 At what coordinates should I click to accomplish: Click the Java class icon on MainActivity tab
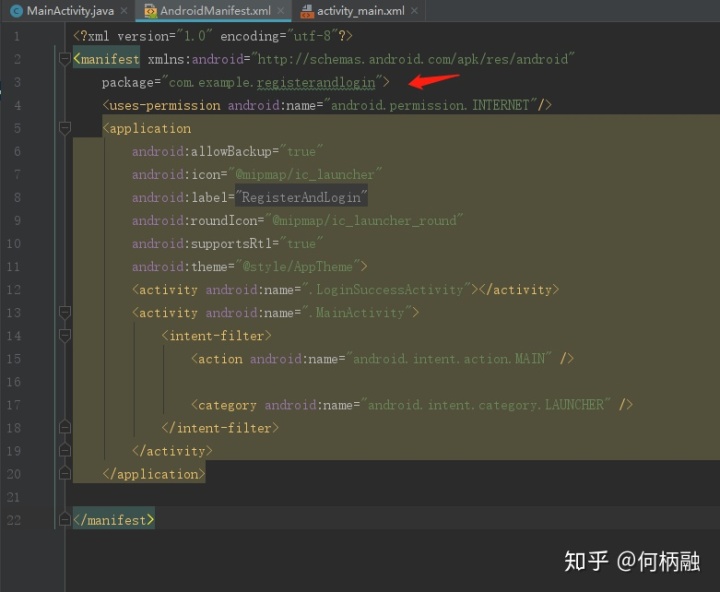coord(17,11)
